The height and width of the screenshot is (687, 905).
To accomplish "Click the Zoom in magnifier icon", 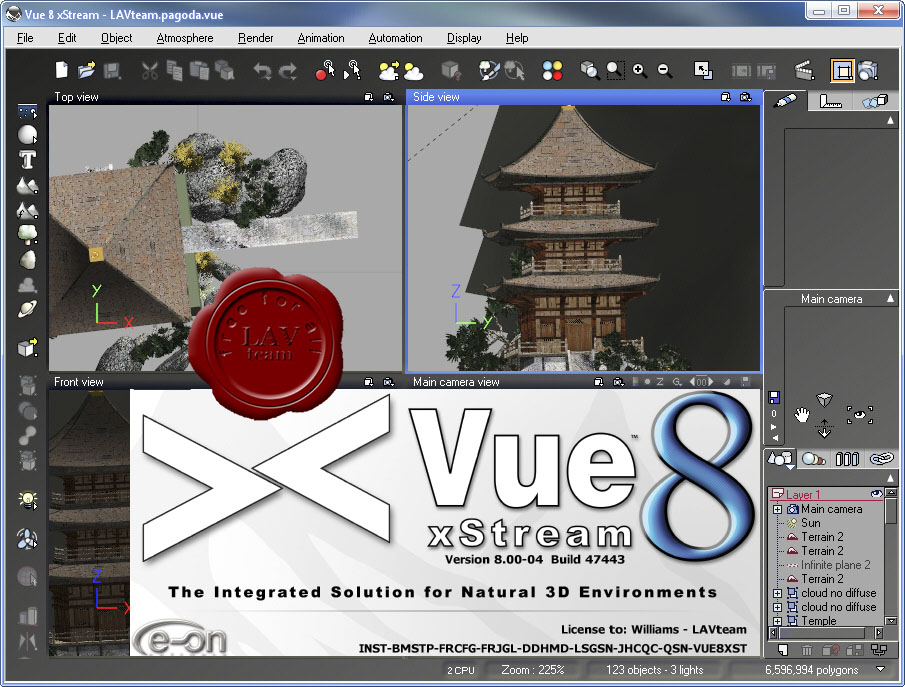I will 639,70.
